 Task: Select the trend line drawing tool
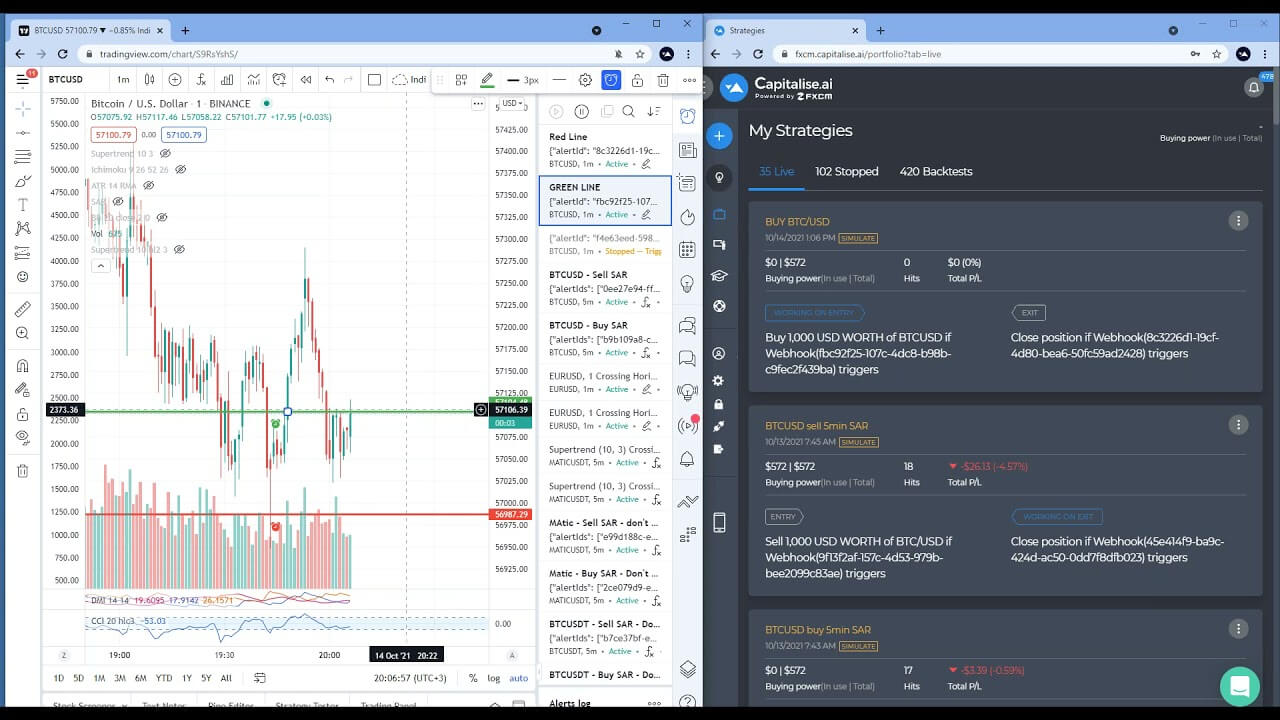[x=22, y=132]
